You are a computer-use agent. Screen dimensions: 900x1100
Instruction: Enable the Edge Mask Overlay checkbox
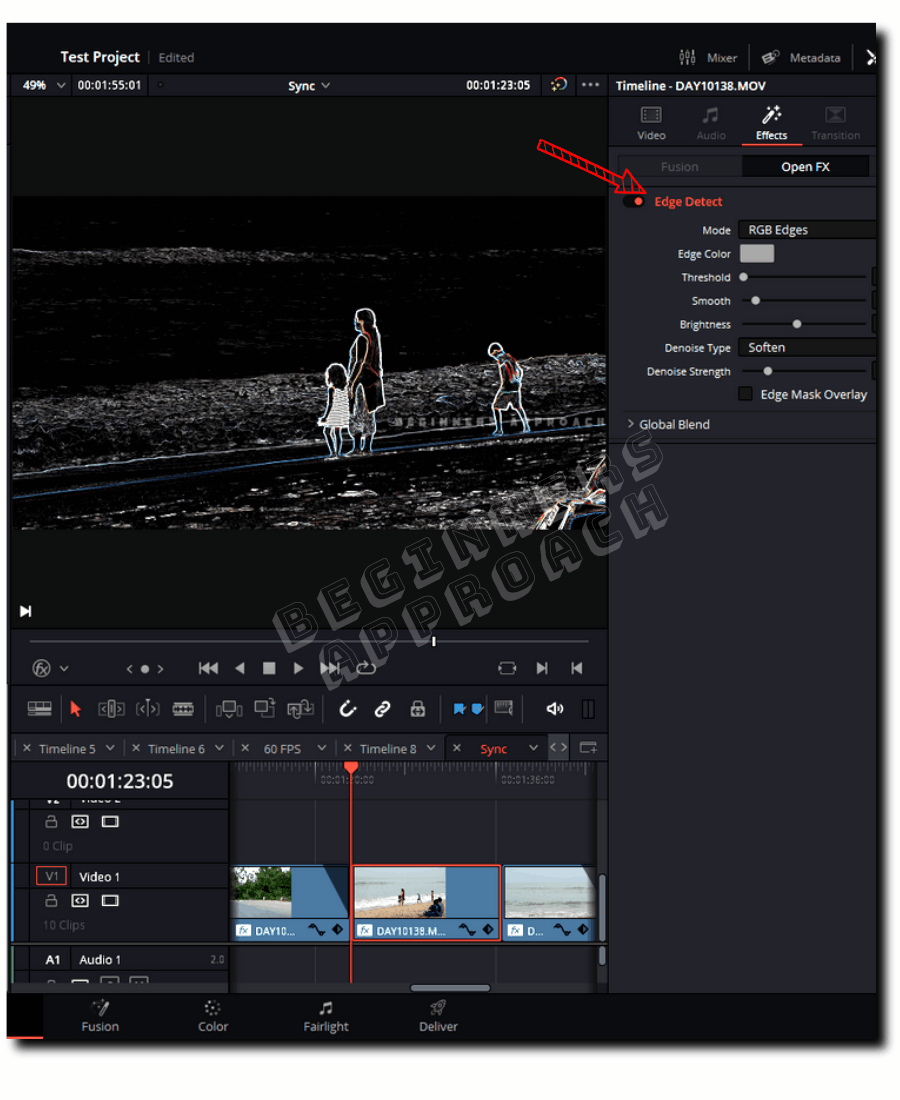(746, 394)
